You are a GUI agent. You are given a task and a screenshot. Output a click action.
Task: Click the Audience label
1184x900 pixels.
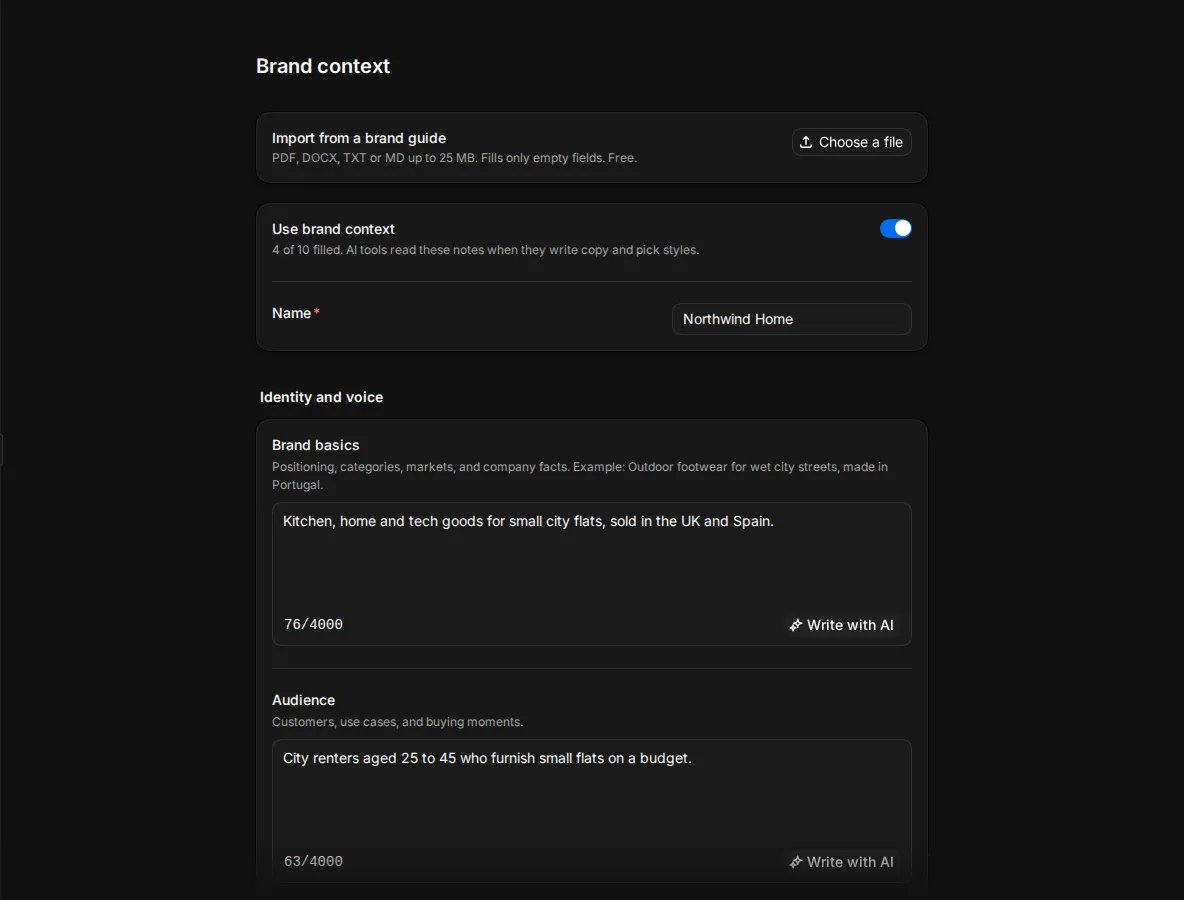coord(304,700)
